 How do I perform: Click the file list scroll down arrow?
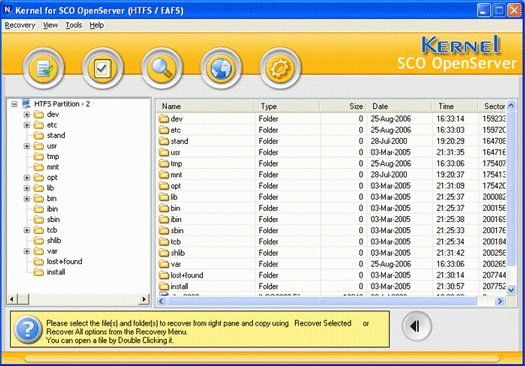click(511, 290)
